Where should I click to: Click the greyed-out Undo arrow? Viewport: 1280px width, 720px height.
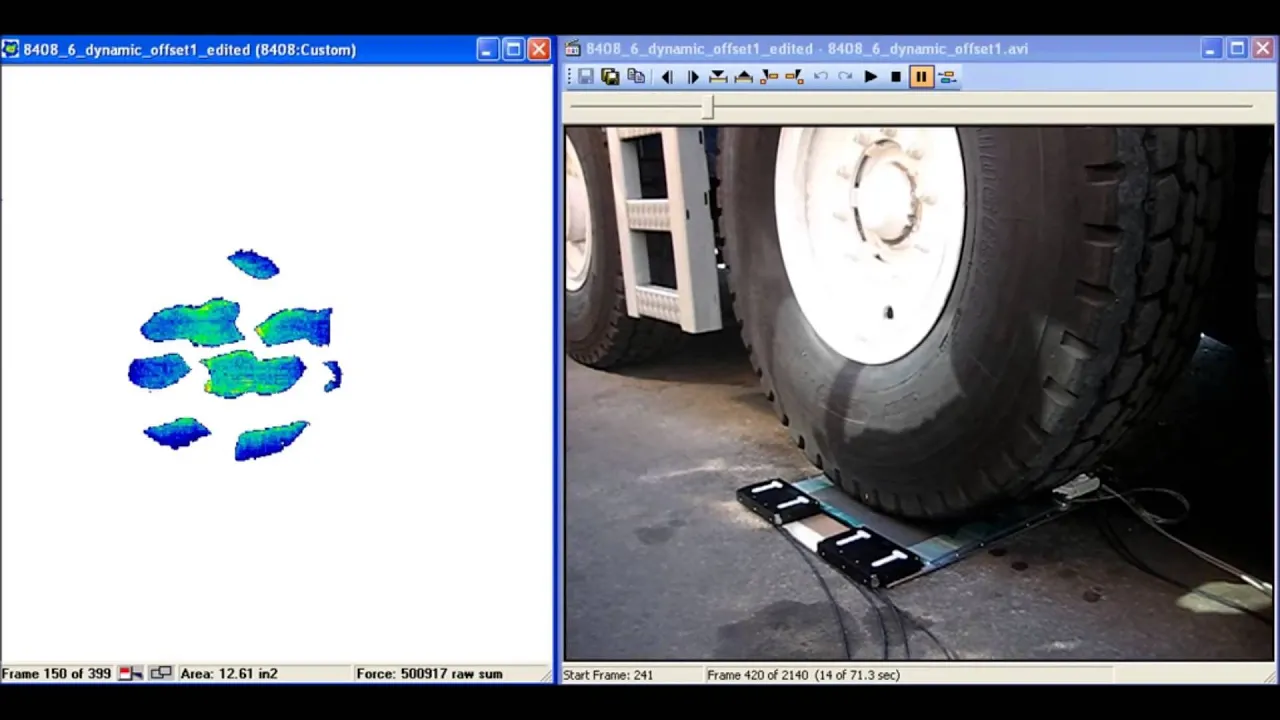pyautogui.click(x=821, y=77)
